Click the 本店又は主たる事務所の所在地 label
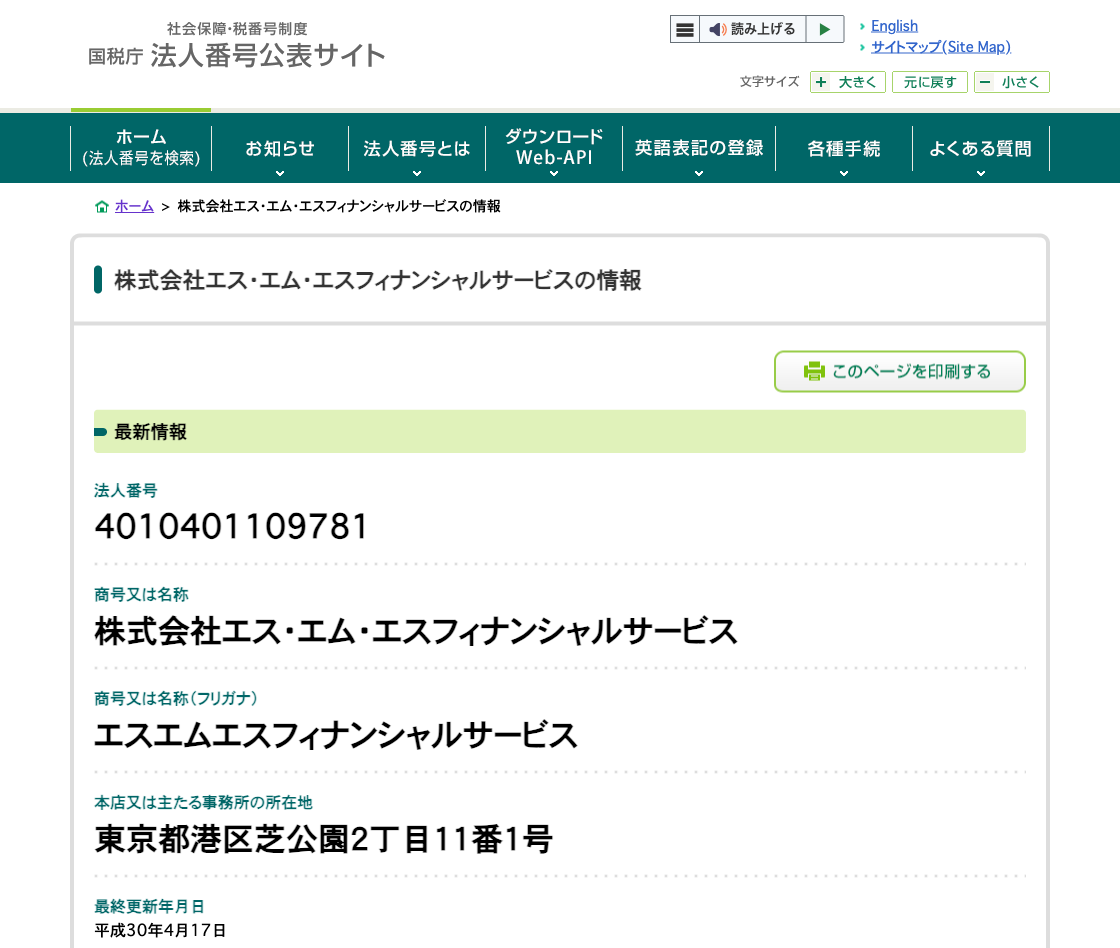 pos(204,803)
